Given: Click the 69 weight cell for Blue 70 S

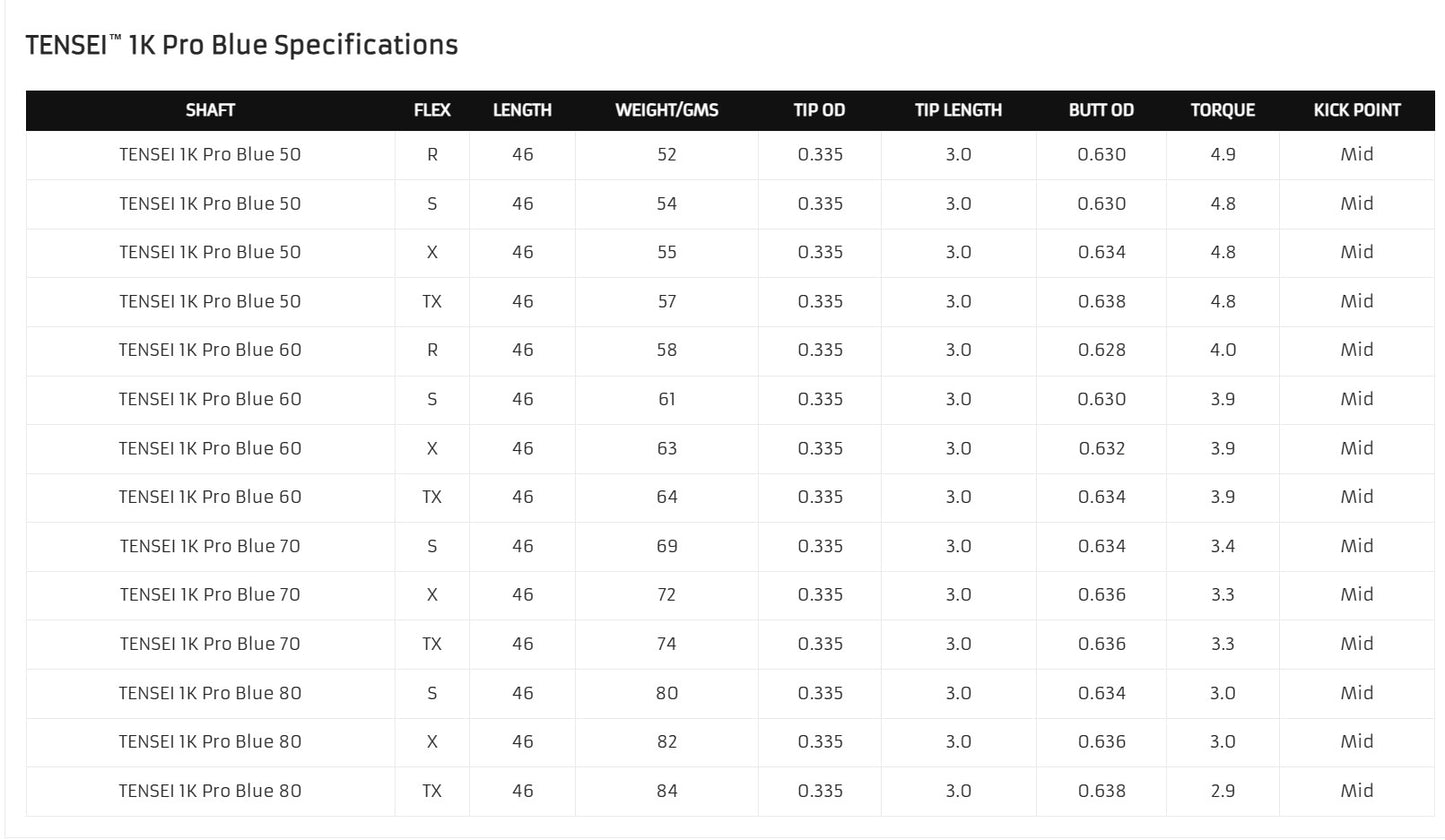Looking at the screenshot, I should (667, 546).
